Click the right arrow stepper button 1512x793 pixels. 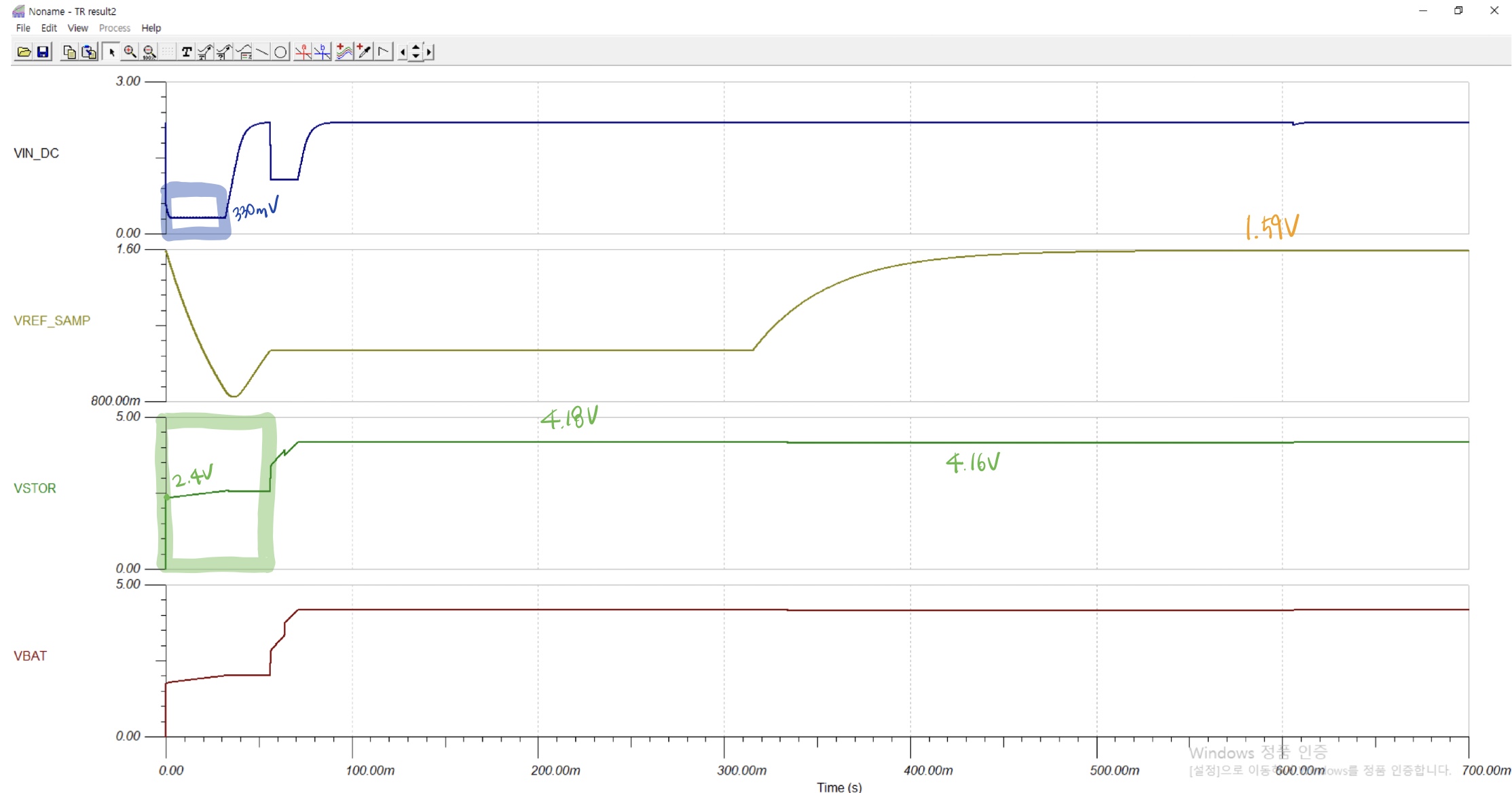[x=429, y=52]
